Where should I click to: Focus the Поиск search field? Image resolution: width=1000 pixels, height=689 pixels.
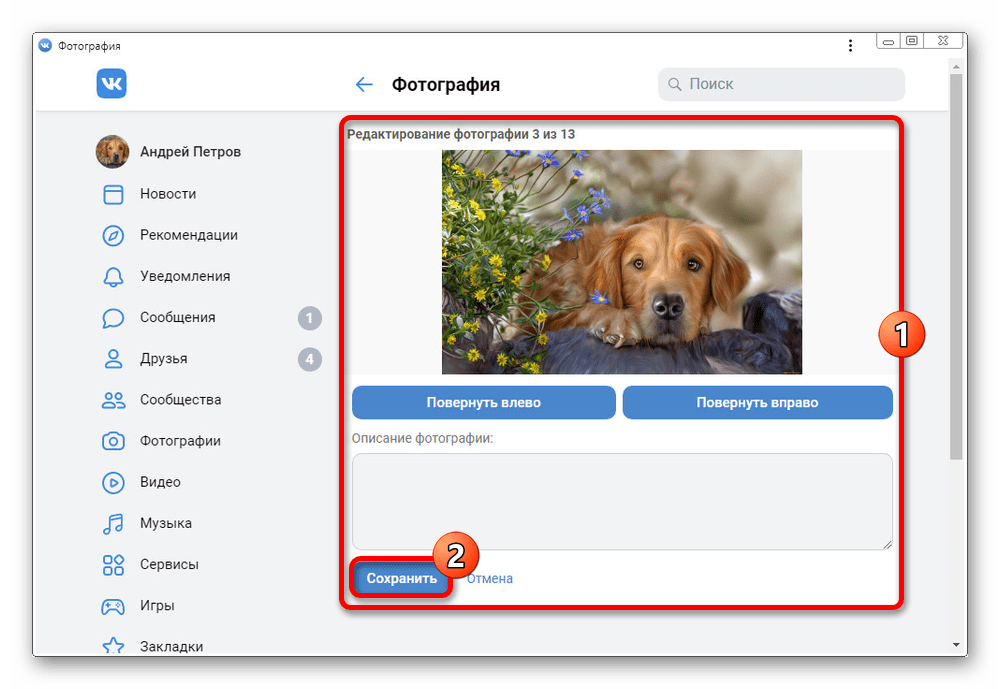(781, 84)
